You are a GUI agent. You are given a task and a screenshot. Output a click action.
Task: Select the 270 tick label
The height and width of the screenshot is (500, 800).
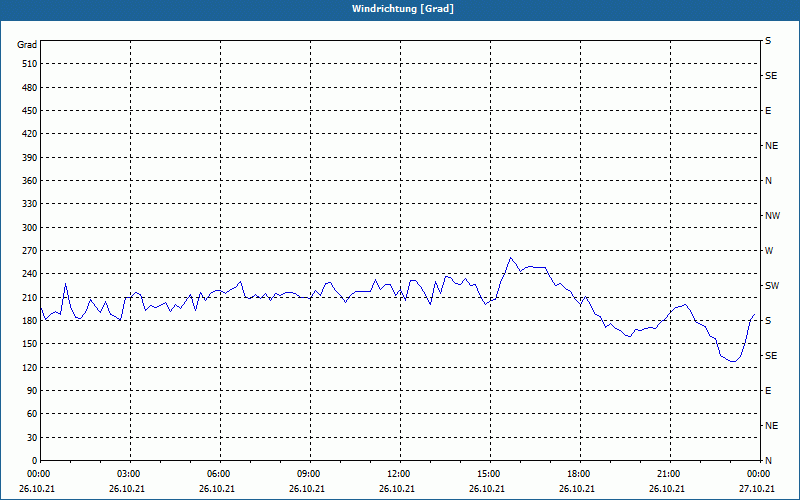tap(30, 251)
